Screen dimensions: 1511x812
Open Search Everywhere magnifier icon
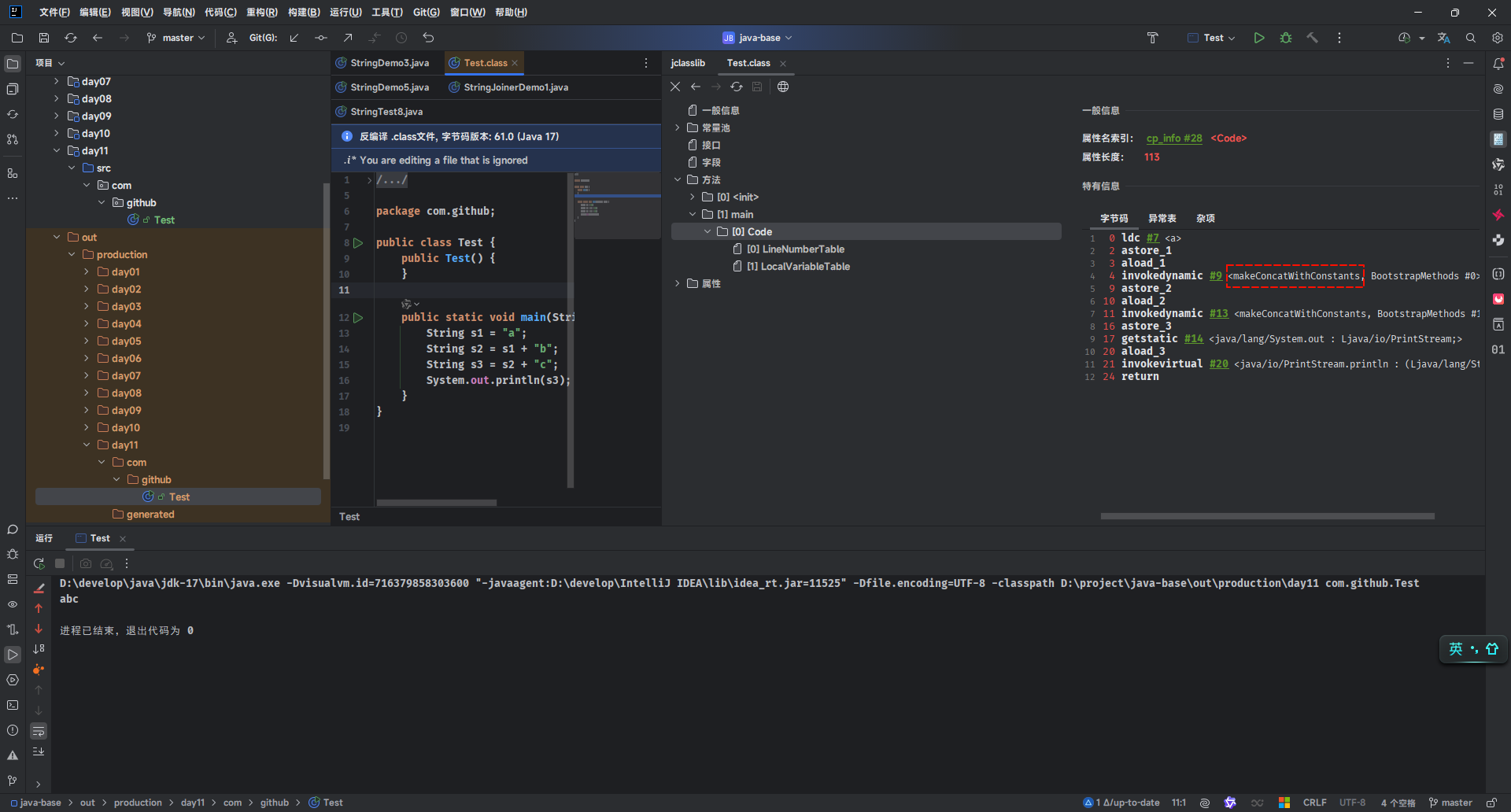1471,38
